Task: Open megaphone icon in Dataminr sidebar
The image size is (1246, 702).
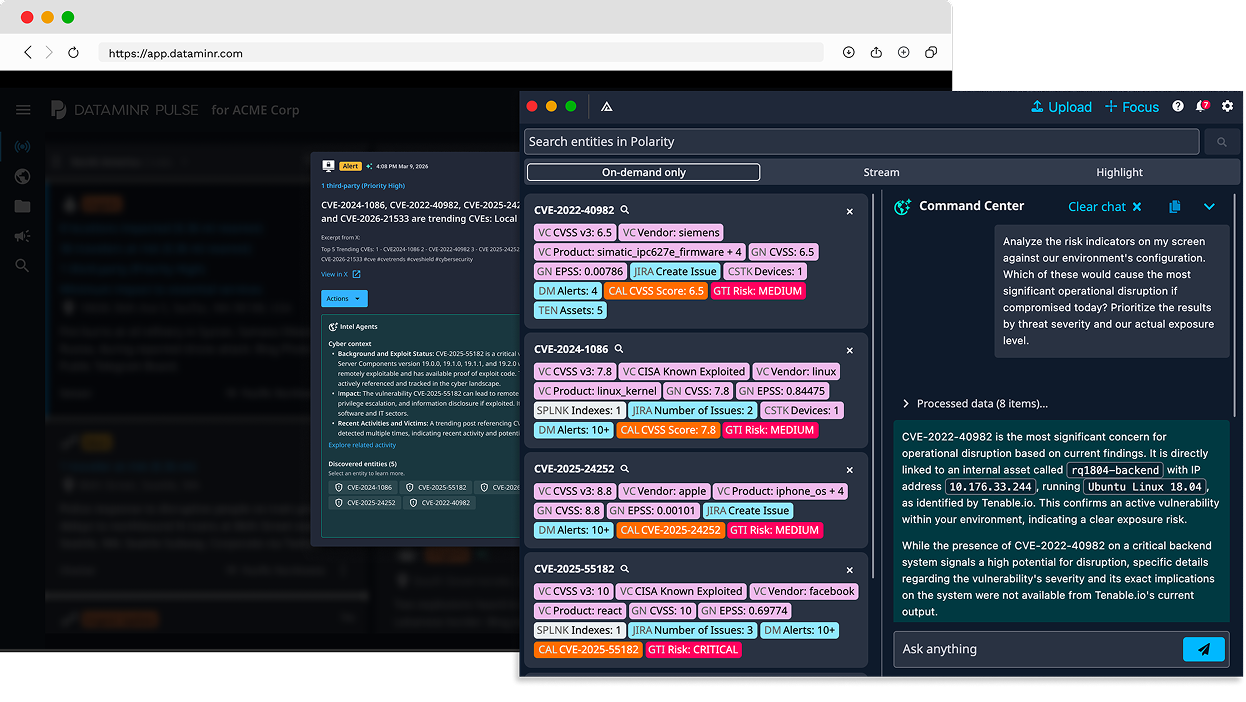Action: pyautogui.click(x=23, y=236)
